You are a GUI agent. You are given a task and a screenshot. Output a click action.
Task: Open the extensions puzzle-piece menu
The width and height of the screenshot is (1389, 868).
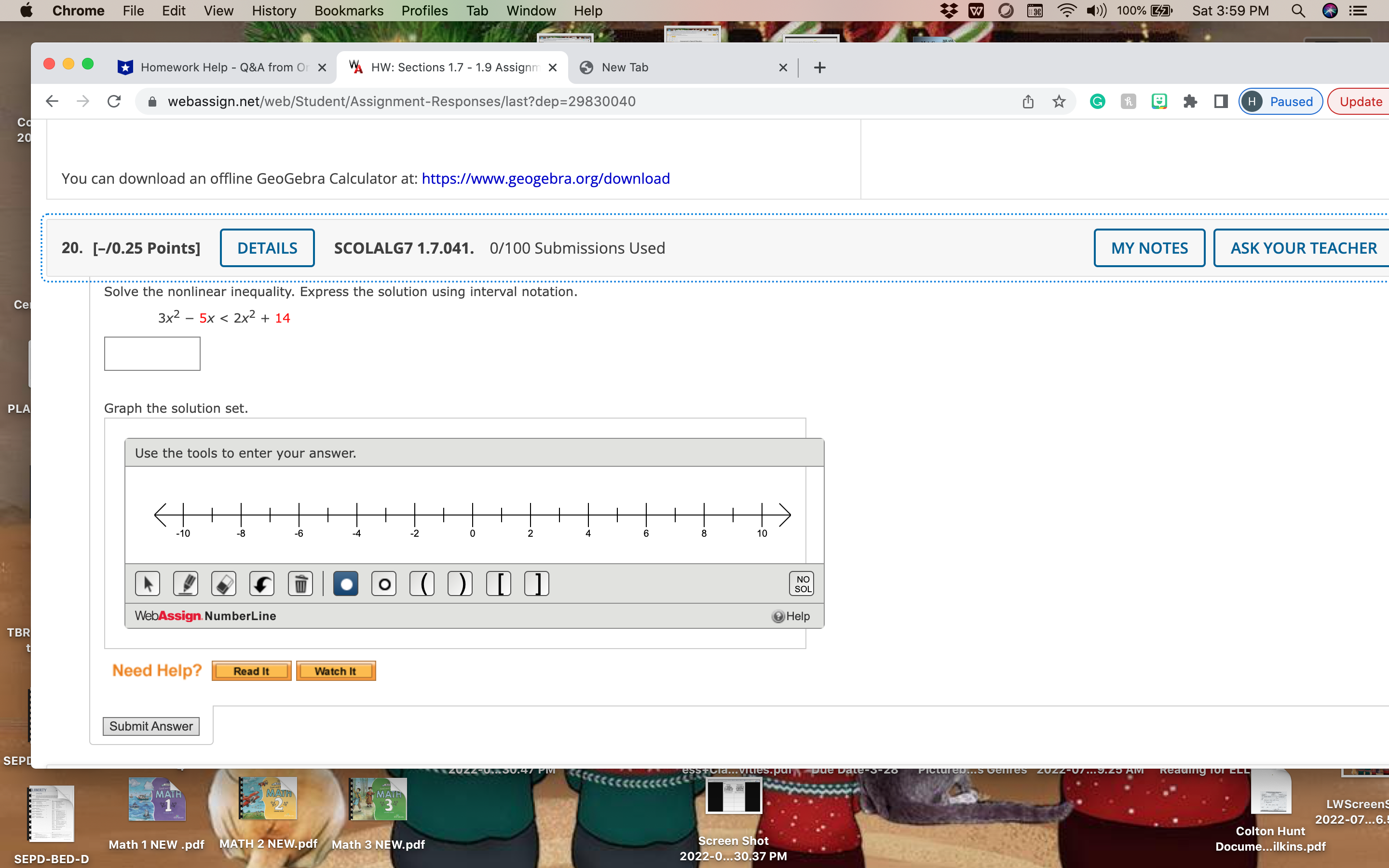click(1190, 101)
